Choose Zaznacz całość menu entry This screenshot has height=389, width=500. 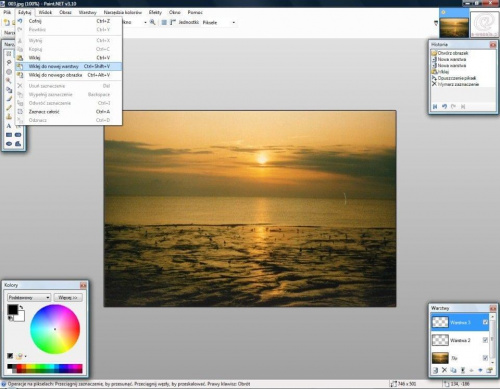point(69,112)
